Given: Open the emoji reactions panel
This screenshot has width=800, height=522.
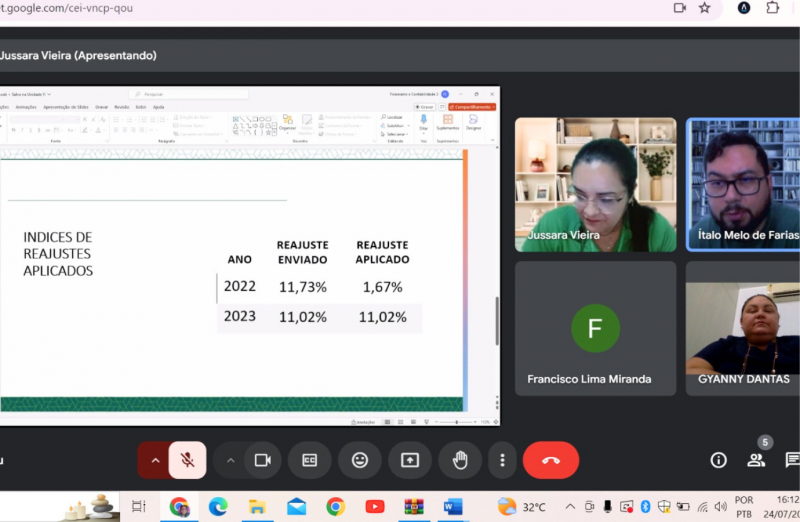Looking at the screenshot, I should click(359, 460).
